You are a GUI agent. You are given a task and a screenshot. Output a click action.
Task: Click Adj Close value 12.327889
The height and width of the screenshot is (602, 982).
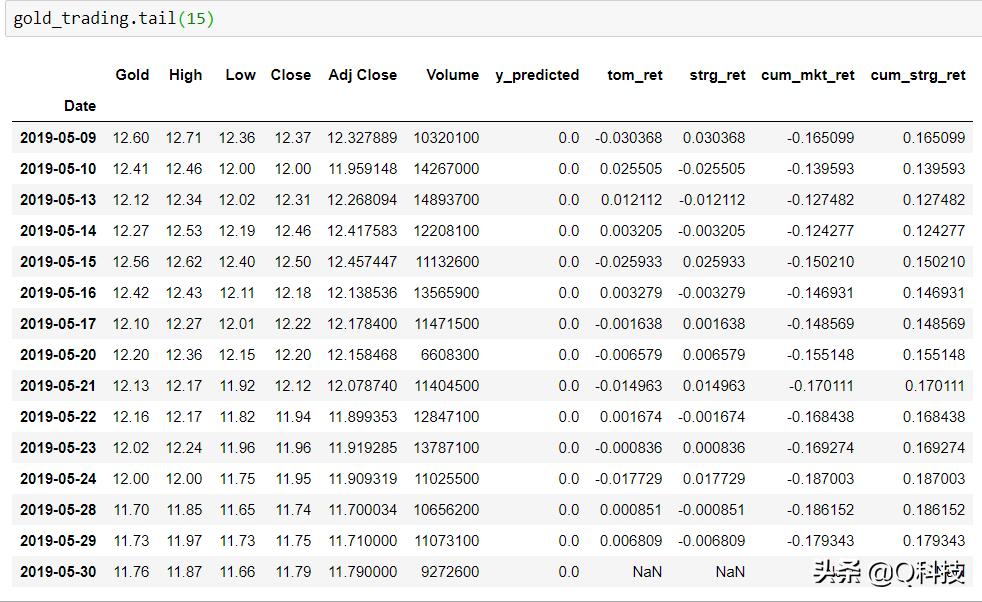(362, 138)
